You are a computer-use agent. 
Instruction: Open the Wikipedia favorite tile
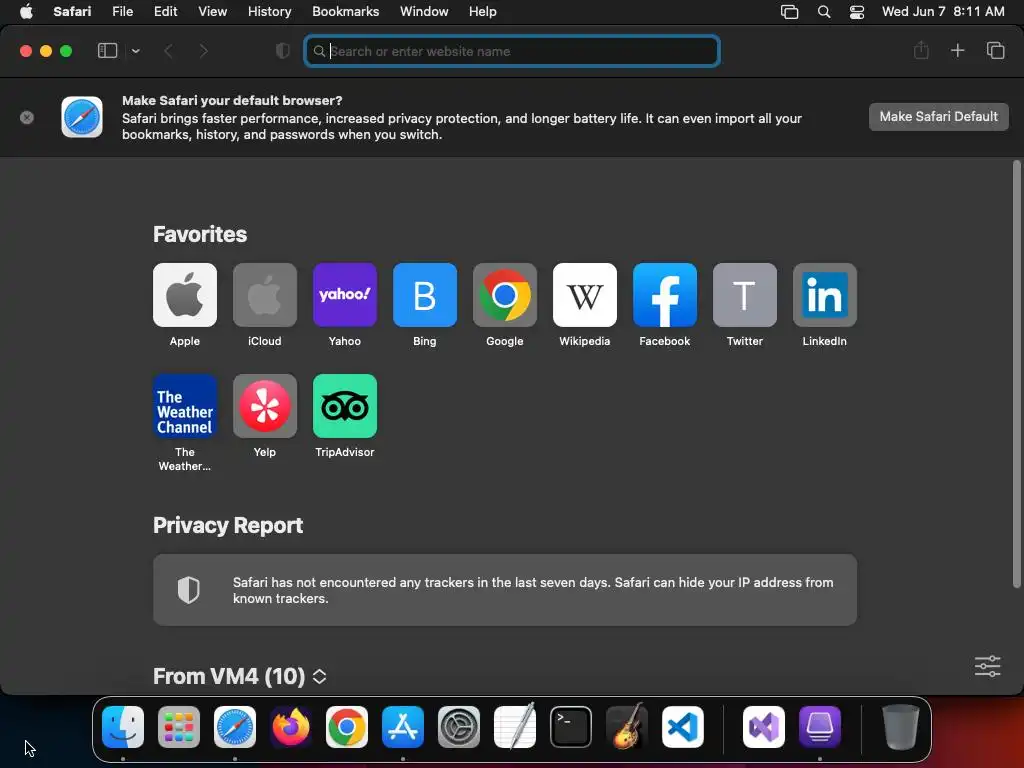click(584, 295)
